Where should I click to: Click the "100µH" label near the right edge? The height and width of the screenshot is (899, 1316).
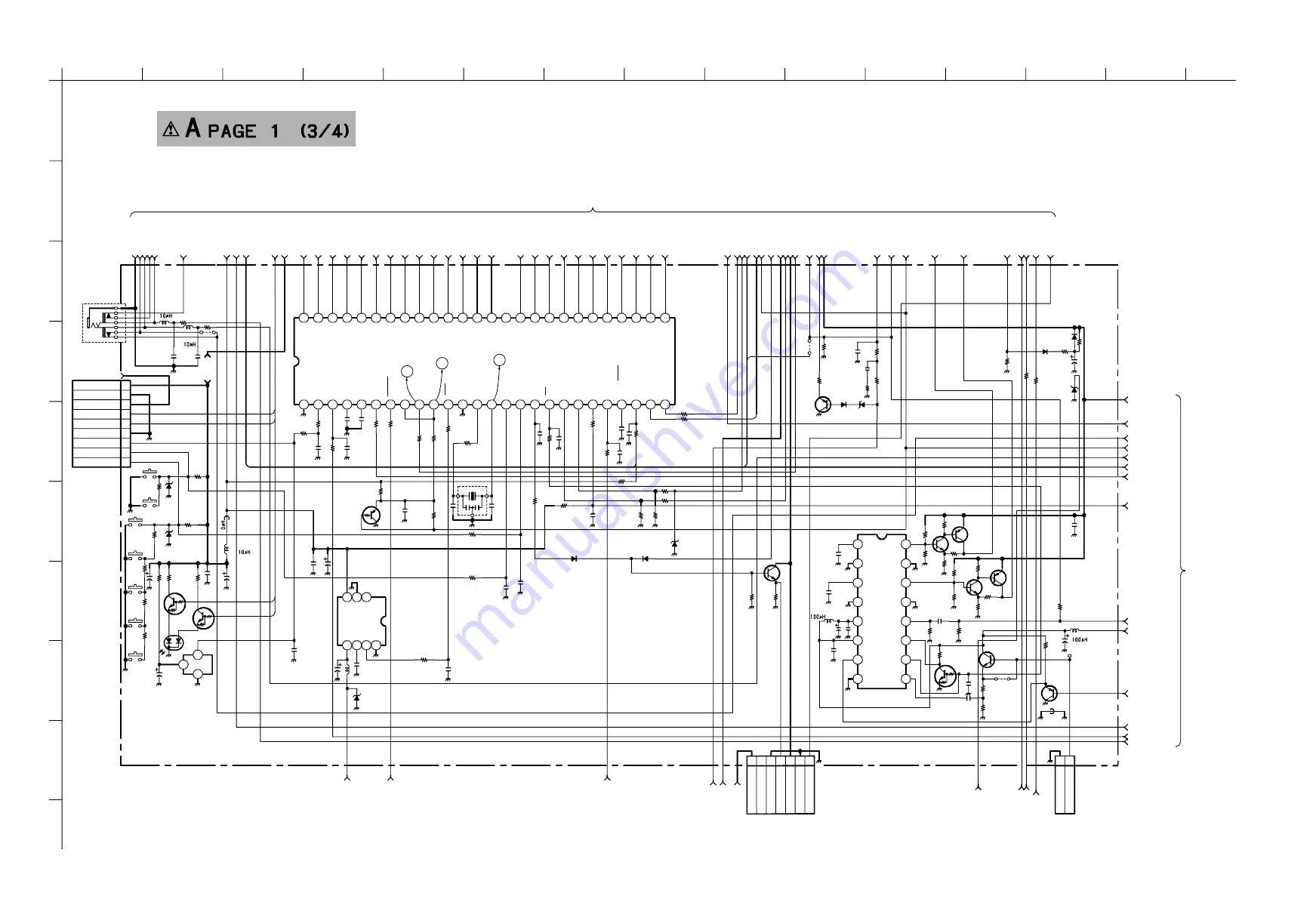coord(1080,640)
